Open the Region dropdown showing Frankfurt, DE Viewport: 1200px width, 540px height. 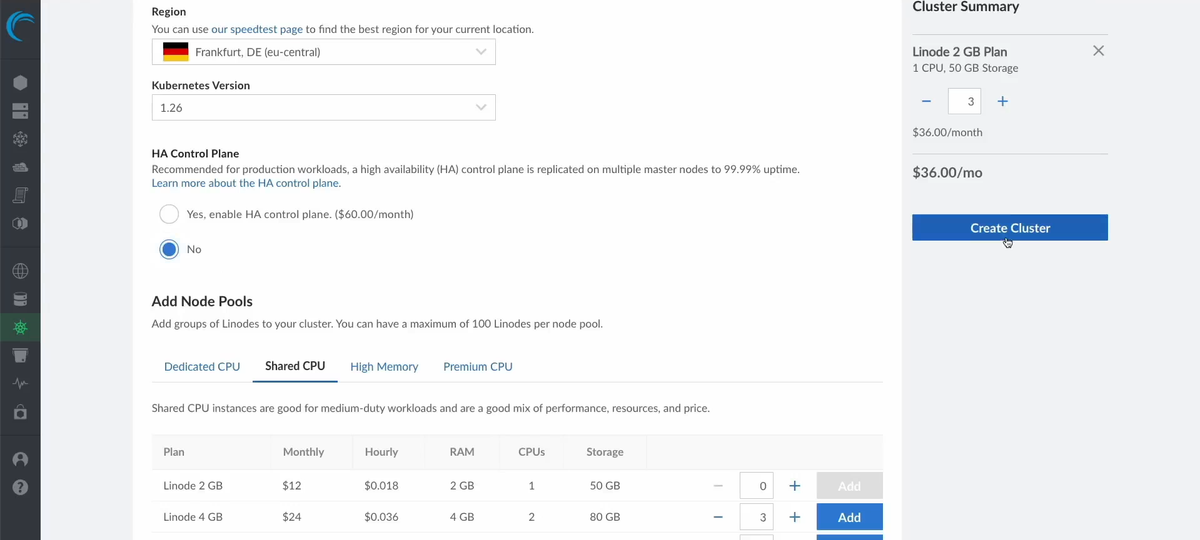pyautogui.click(x=323, y=52)
